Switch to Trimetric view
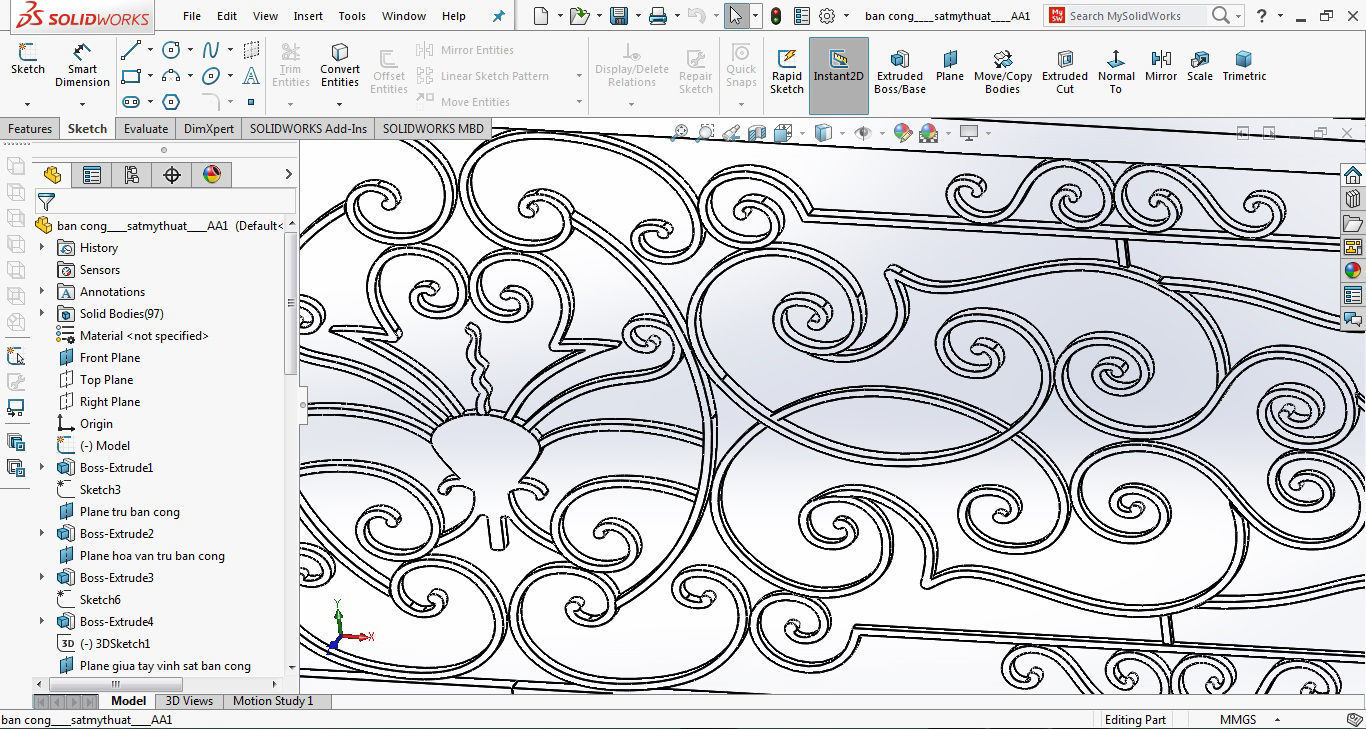 pos(1244,65)
